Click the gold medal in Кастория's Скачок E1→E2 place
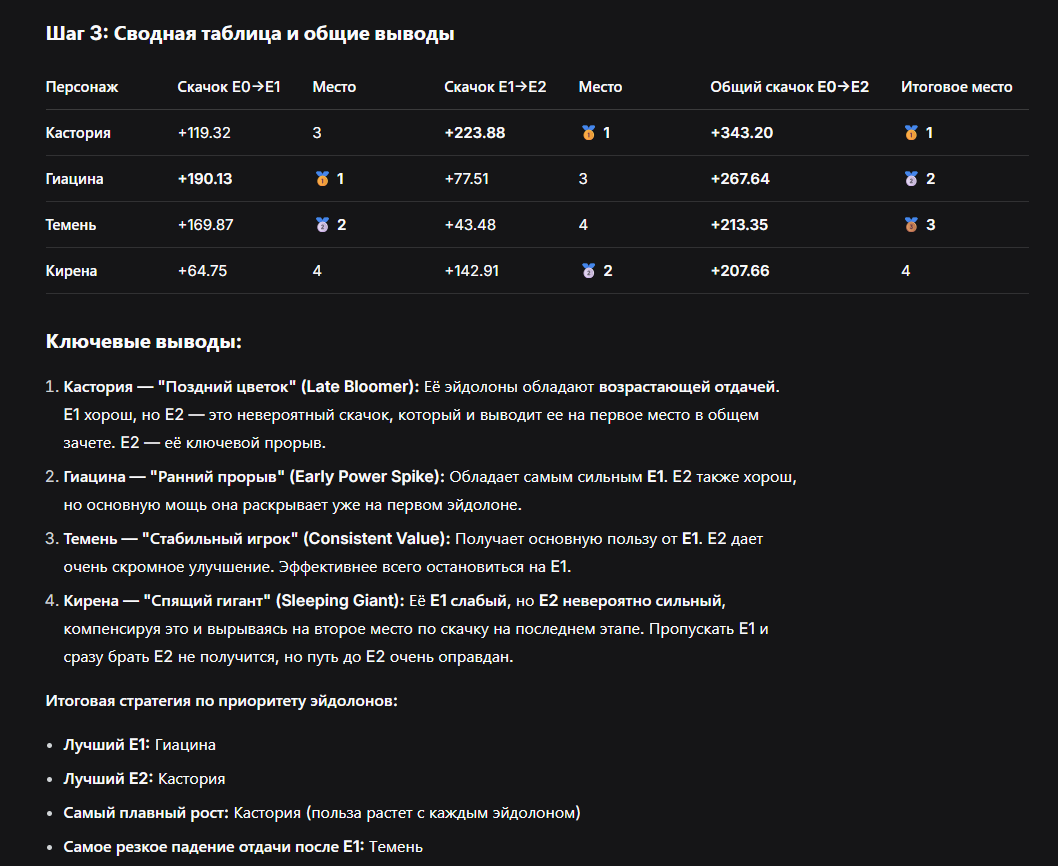This screenshot has height=866, width=1058. 588,133
